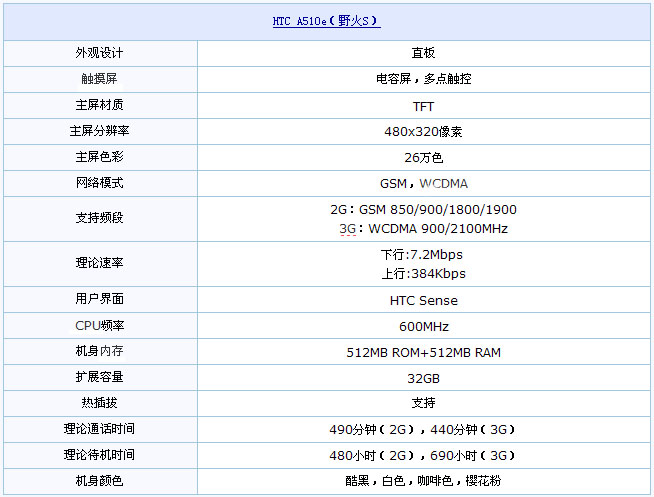Image resolution: width=654 pixels, height=497 pixels.
Task: Select the 机身内存 label
Action: (x=99, y=351)
